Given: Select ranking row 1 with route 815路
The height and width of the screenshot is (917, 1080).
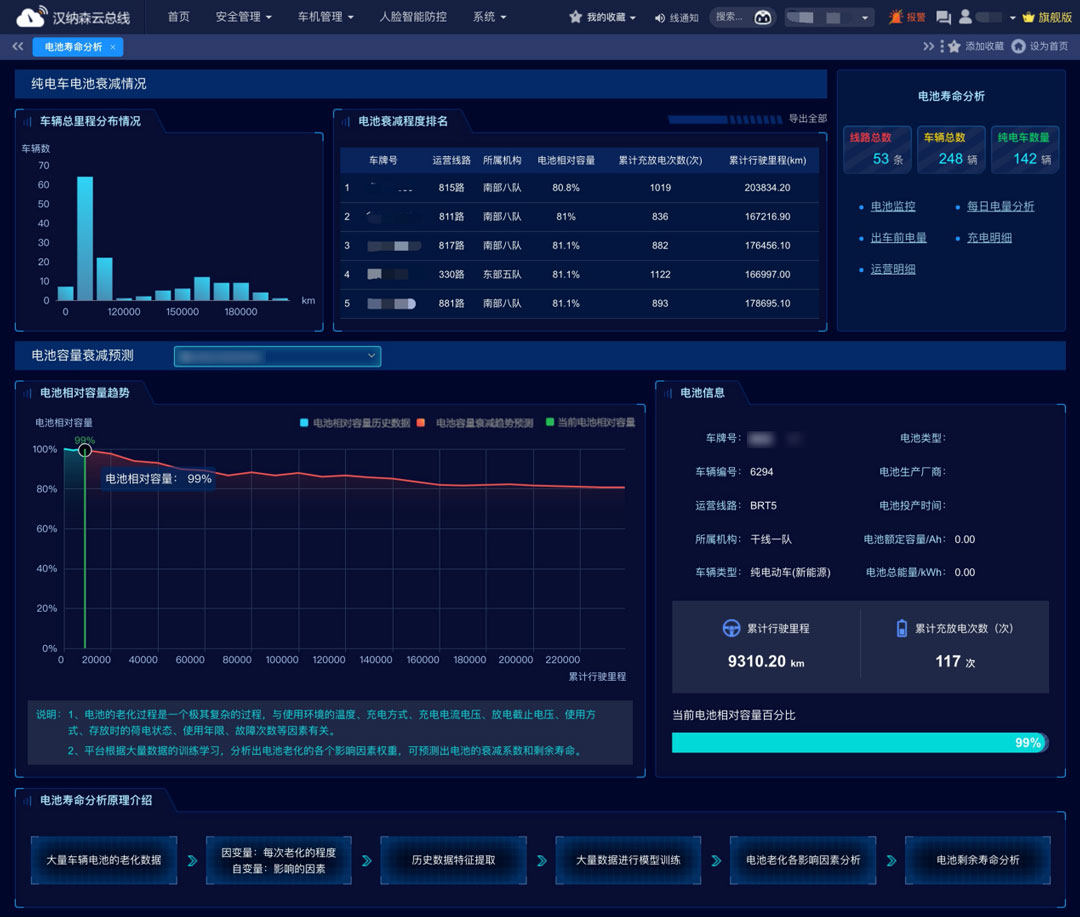Looking at the screenshot, I should click(x=579, y=187).
